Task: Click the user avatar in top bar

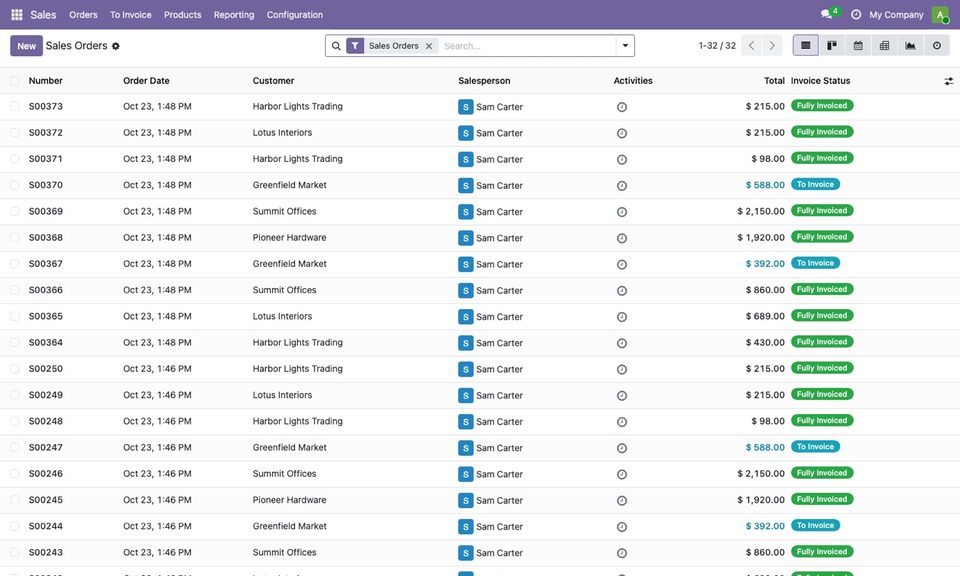Action: 940,15
